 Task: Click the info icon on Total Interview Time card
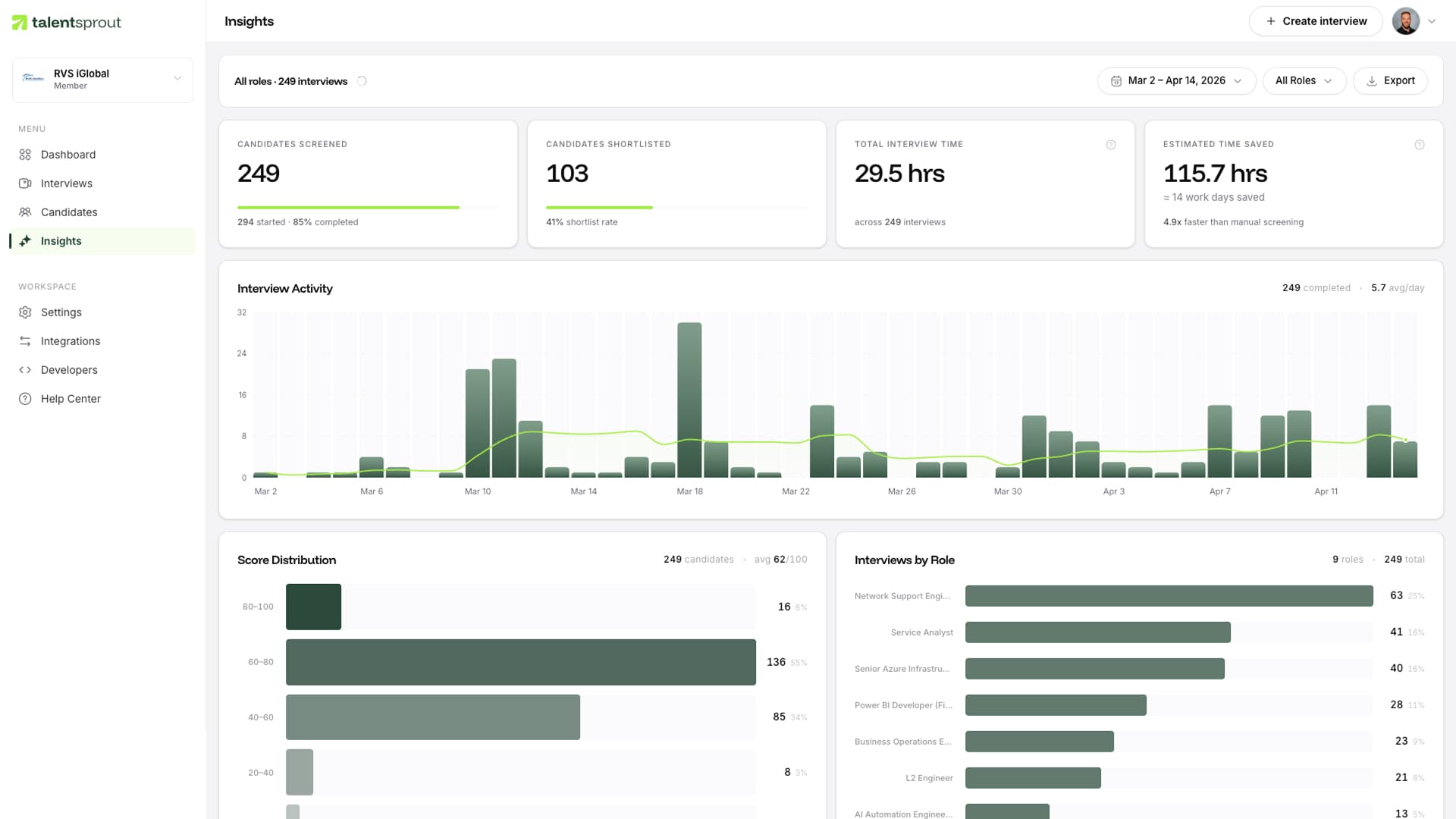pos(1112,144)
